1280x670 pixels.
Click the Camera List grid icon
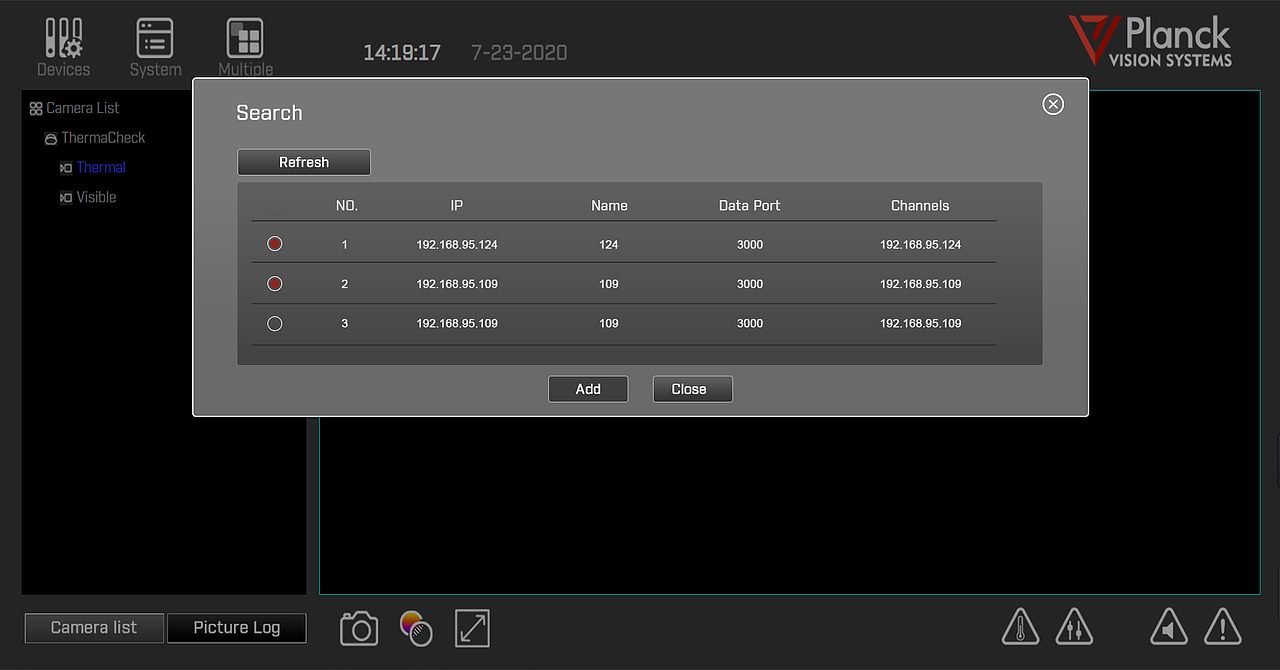pyautogui.click(x=36, y=108)
